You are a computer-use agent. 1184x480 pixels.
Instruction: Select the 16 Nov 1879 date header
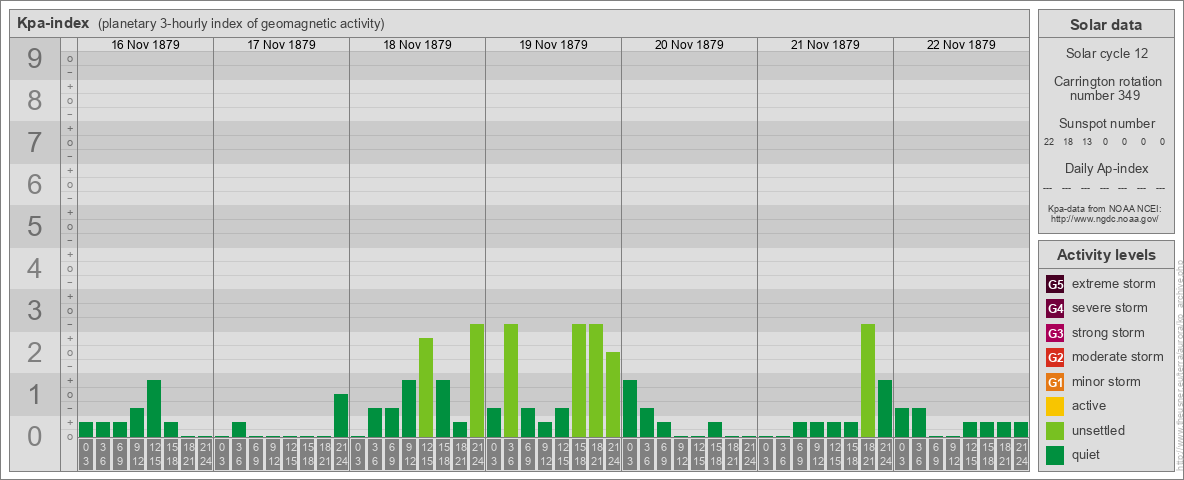[146, 45]
